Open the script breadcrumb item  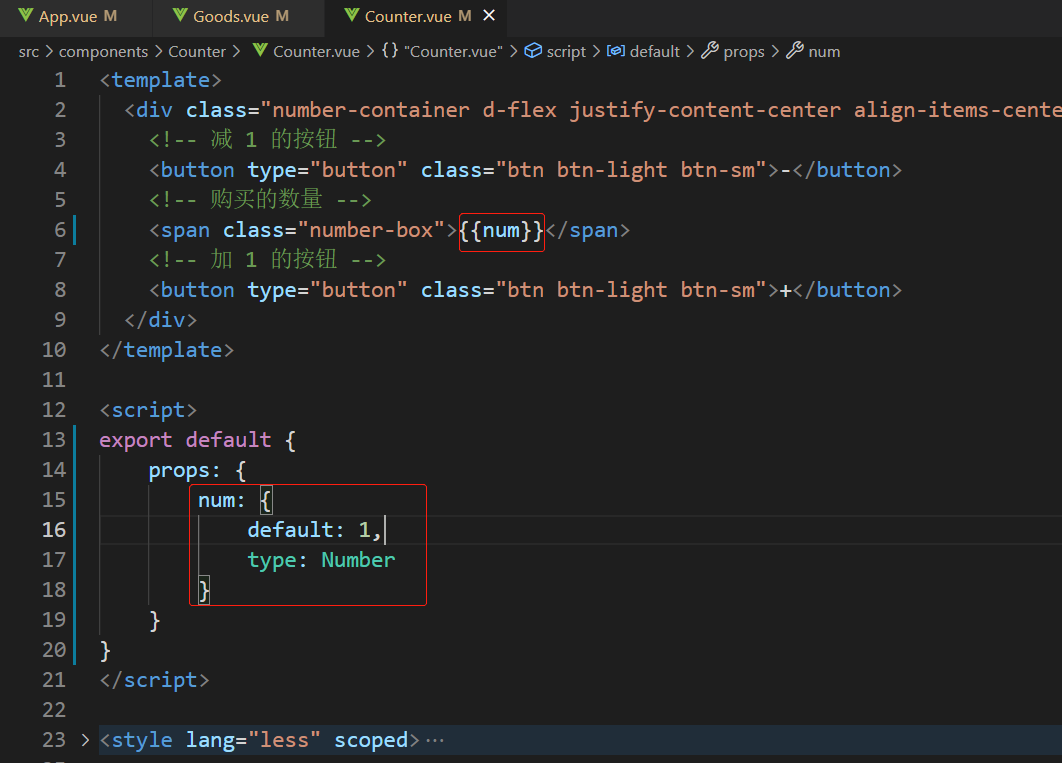[x=566, y=52]
